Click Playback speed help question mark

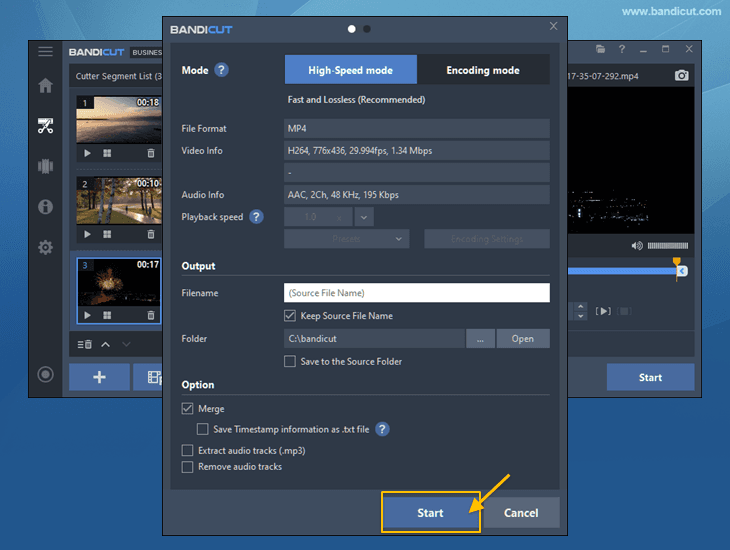(x=256, y=217)
